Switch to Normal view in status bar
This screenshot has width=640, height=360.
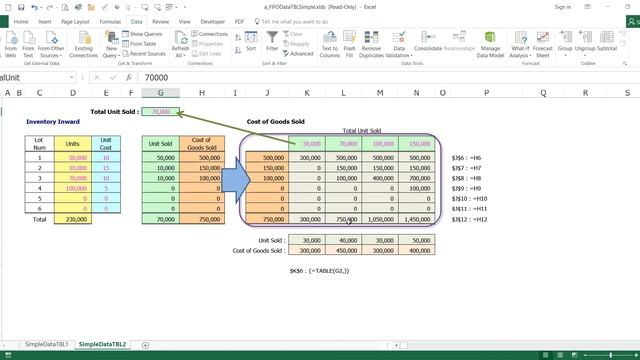pos(546,355)
